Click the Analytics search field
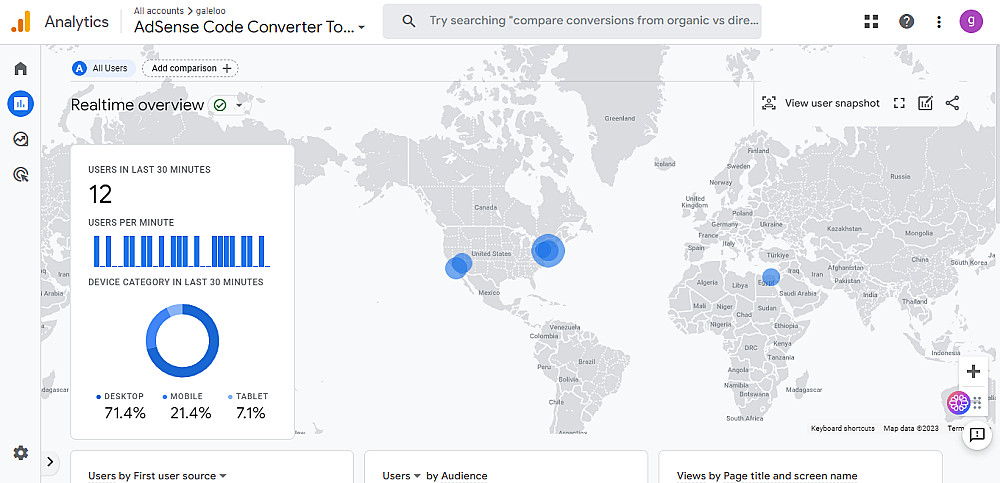 [590, 21]
